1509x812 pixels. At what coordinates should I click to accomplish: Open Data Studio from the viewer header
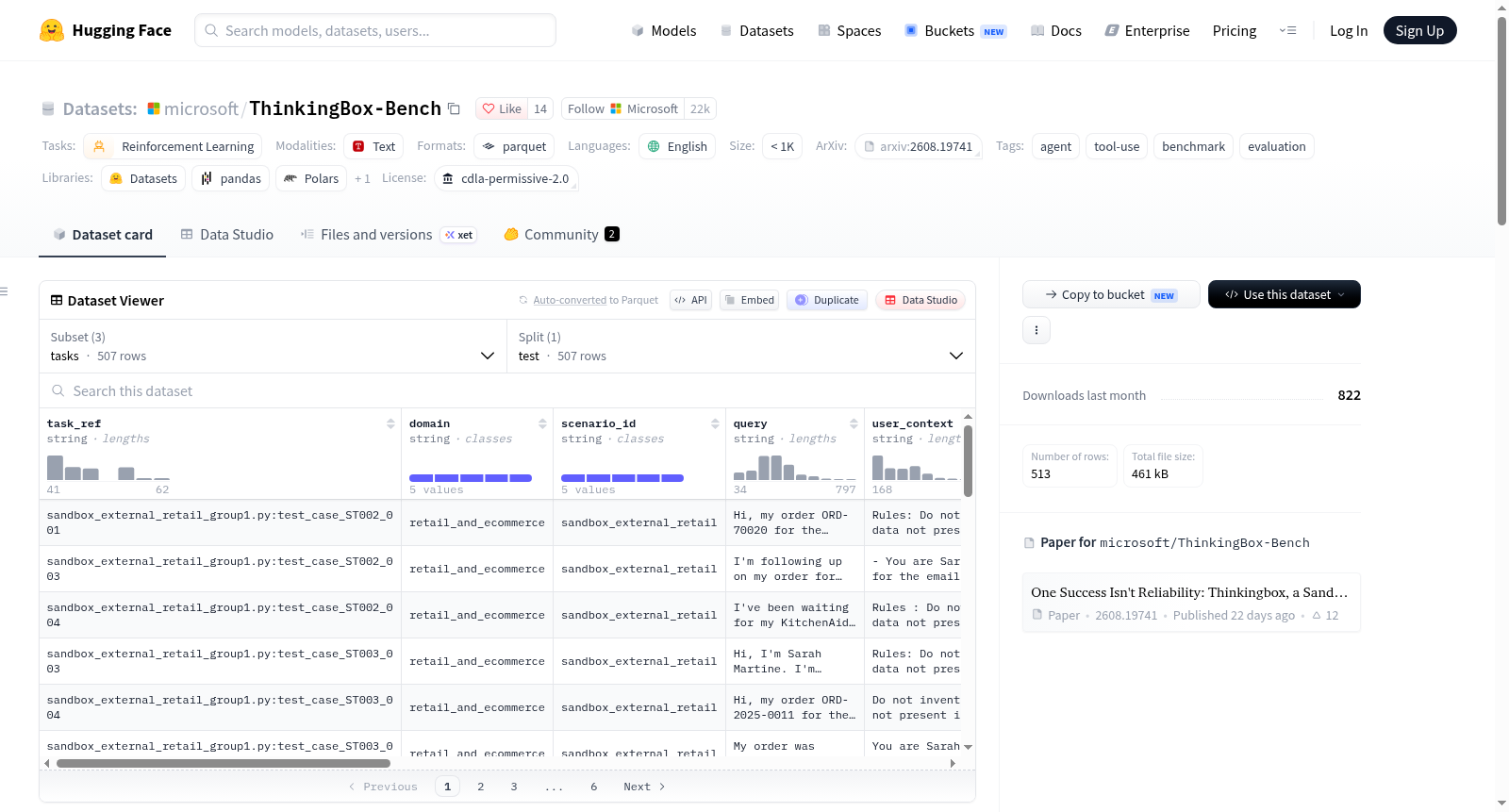coord(920,300)
